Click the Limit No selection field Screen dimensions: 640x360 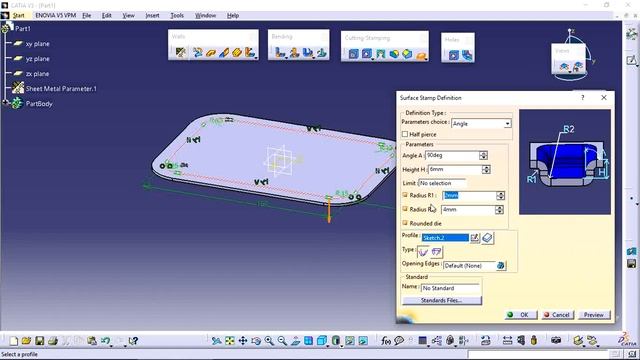tap(442, 183)
